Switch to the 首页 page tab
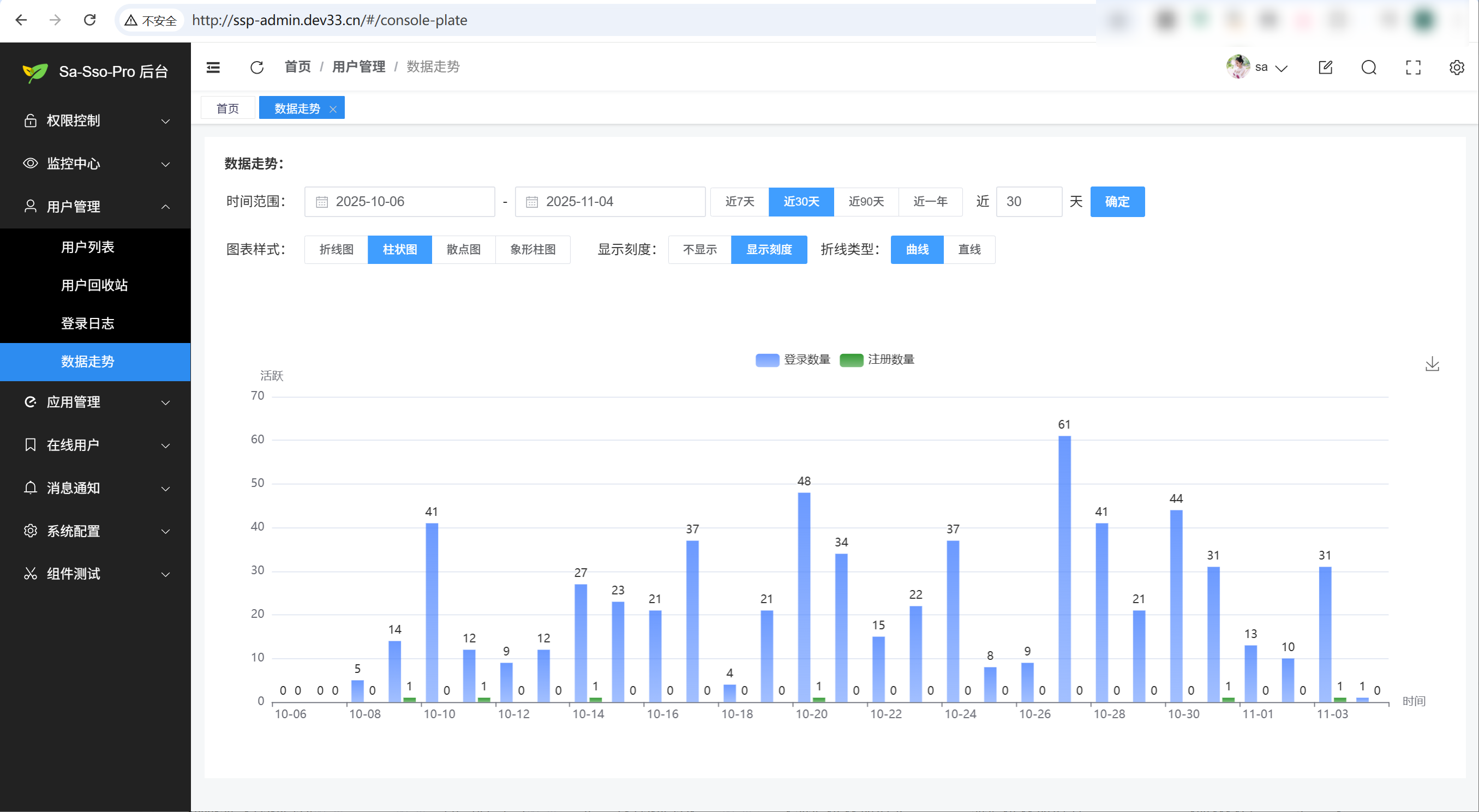The width and height of the screenshot is (1479, 812). [227, 109]
